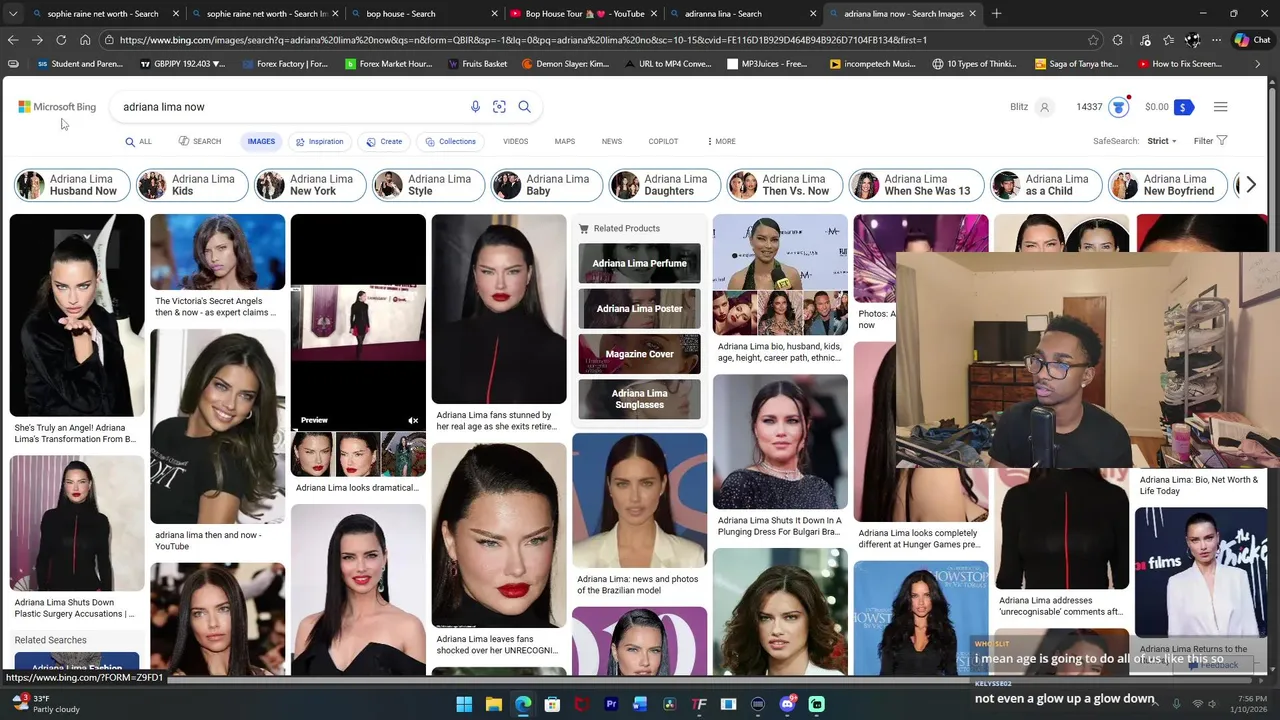Start voice search with the microphone icon
1280x720 pixels.
click(475, 107)
